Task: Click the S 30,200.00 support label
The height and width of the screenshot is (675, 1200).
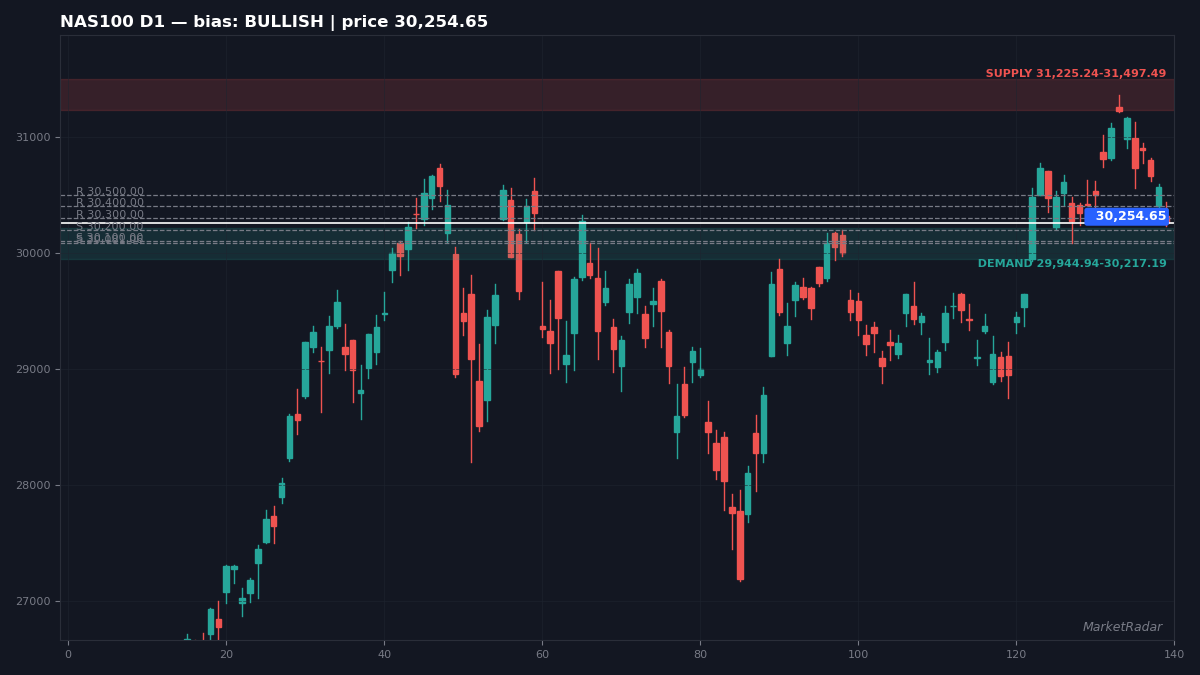Action: pyautogui.click(x=110, y=227)
